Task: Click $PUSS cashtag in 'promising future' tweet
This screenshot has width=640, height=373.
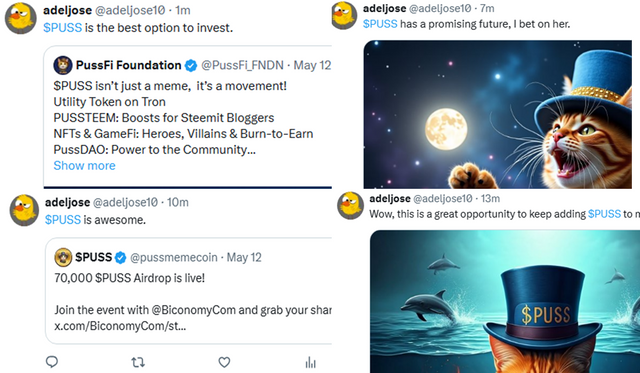Action: (380, 24)
